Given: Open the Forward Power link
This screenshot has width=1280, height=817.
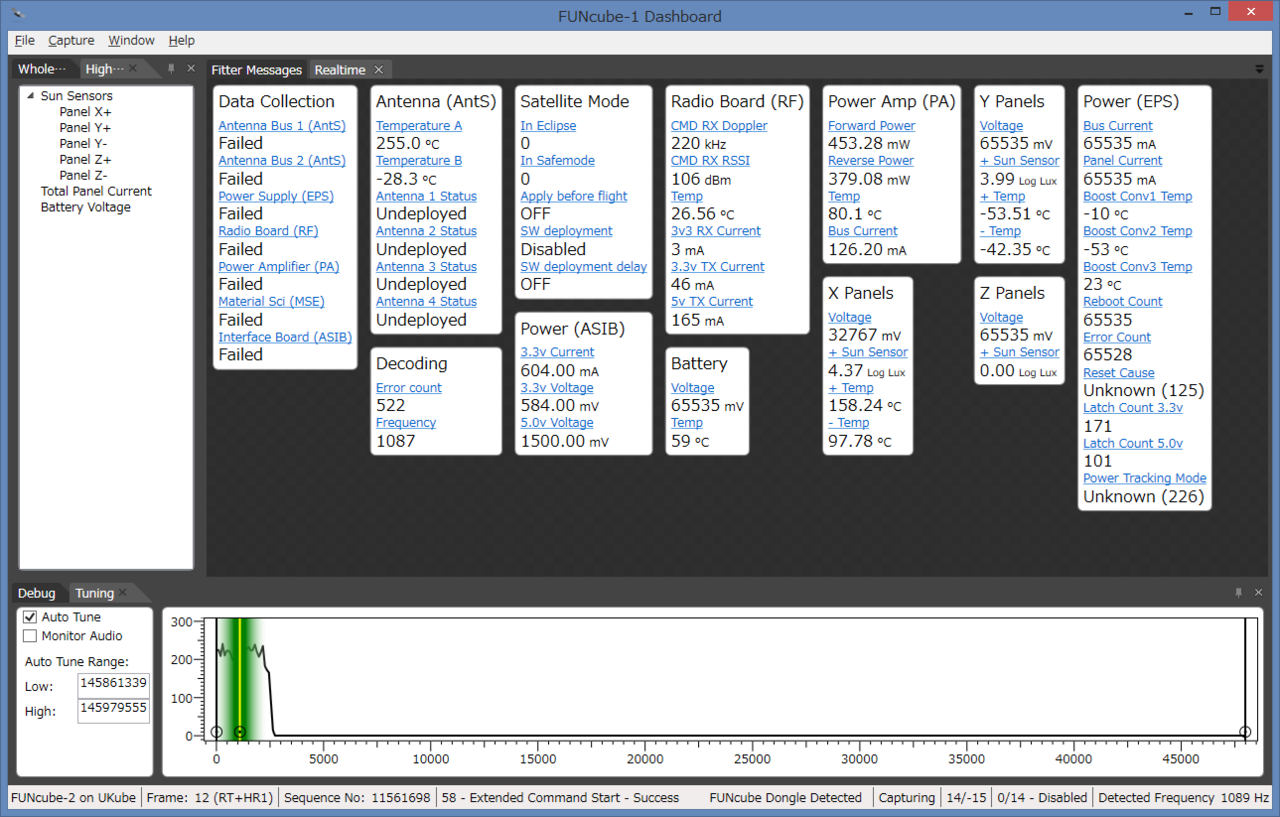Looking at the screenshot, I should (x=872, y=126).
